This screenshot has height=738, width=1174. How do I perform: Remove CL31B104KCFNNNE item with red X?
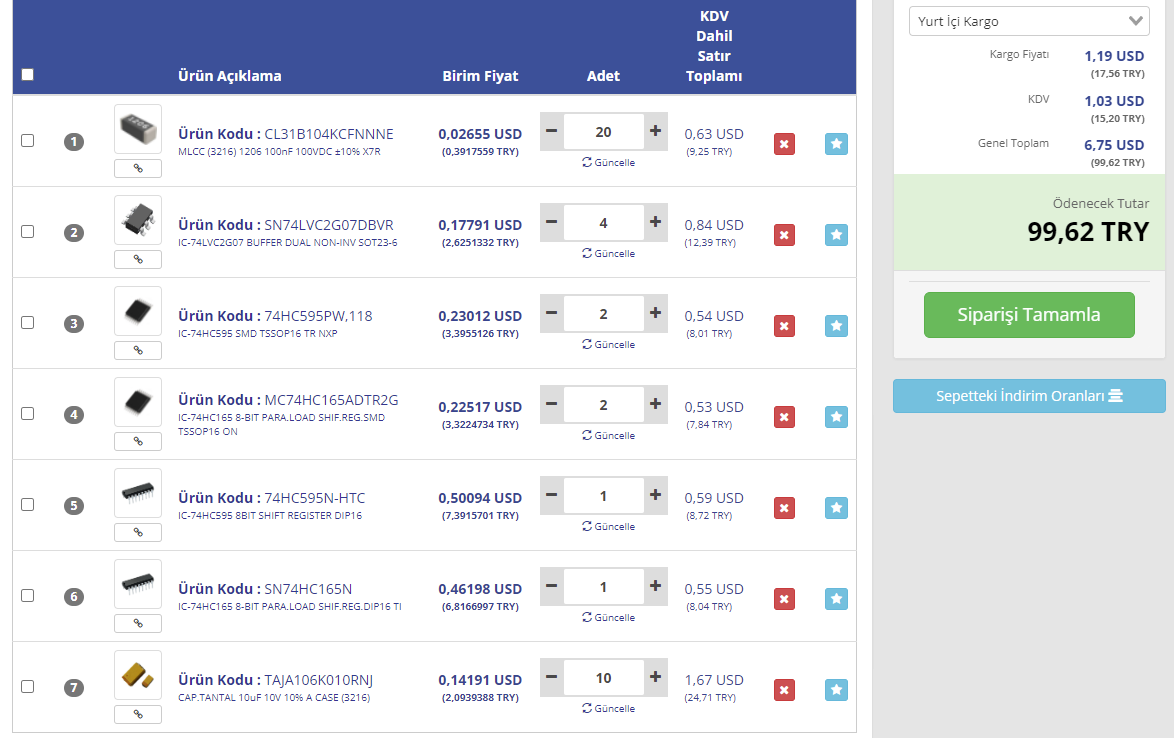(x=784, y=144)
